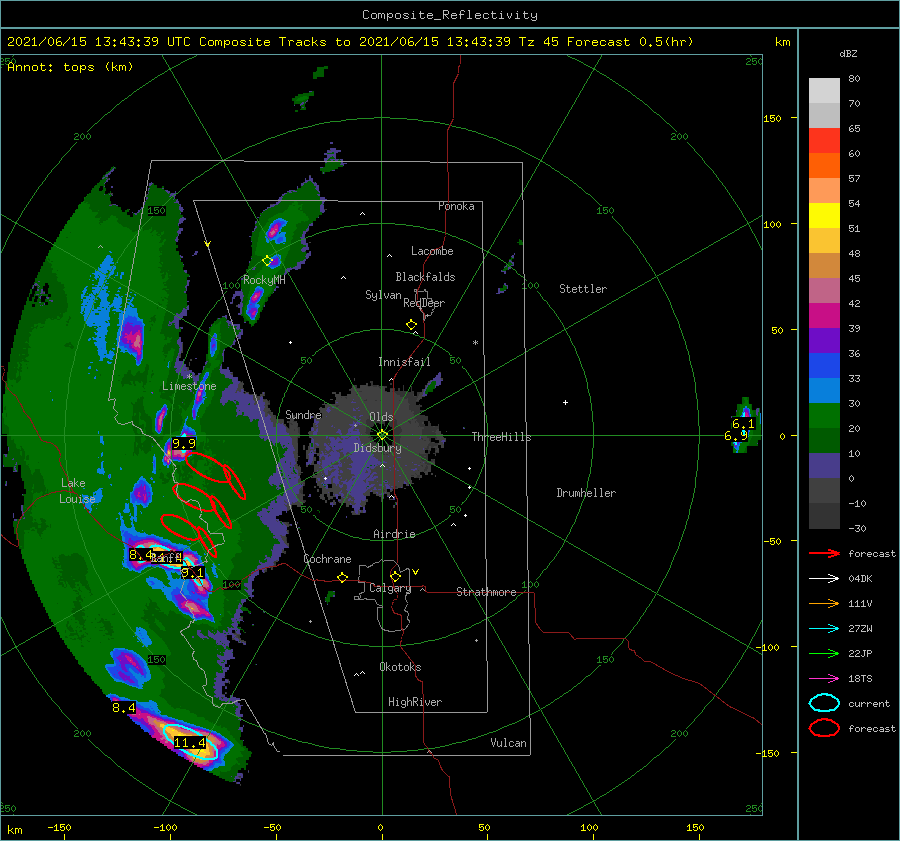Select the 51 dBZ yellow color swatch
The width and height of the screenshot is (900, 841).
824,215
